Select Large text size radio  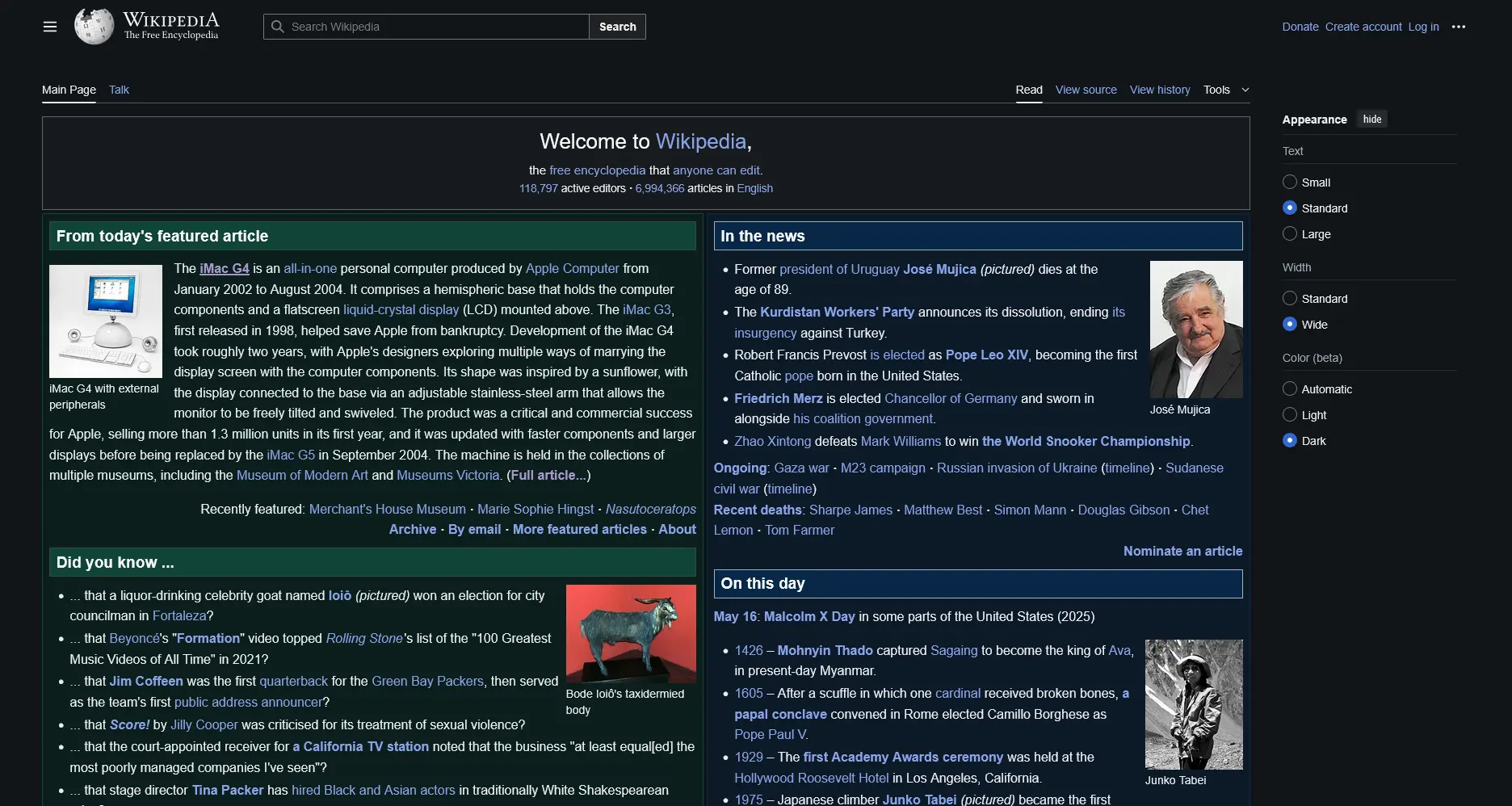pyautogui.click(x=1290, y=234)
